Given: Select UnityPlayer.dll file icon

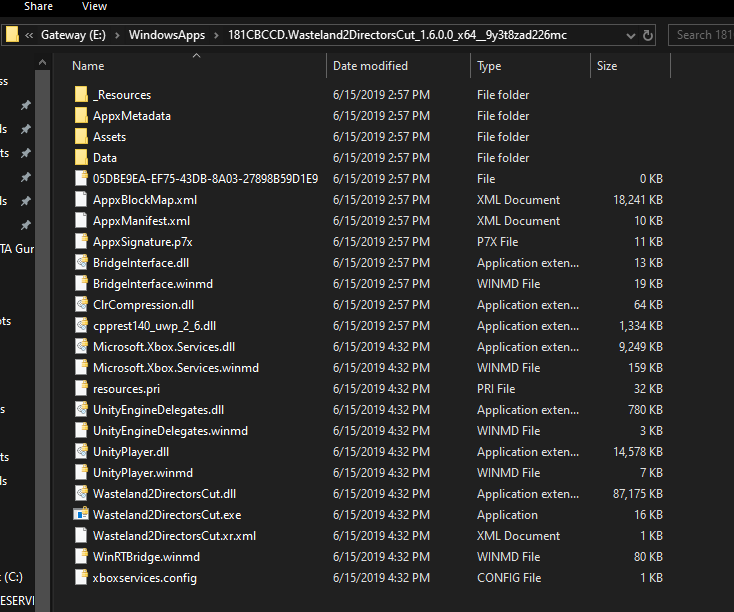Looking at the screenshot, I should (81, 452).
